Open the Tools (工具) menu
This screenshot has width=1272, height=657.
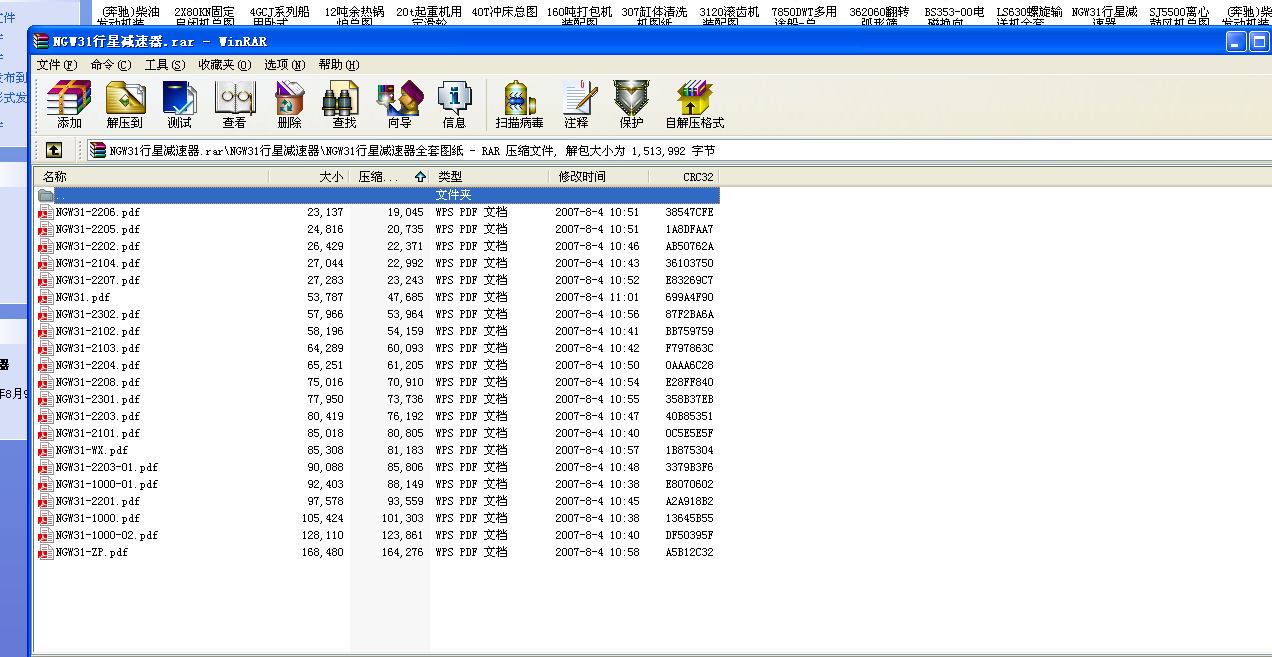coord(164,64)
